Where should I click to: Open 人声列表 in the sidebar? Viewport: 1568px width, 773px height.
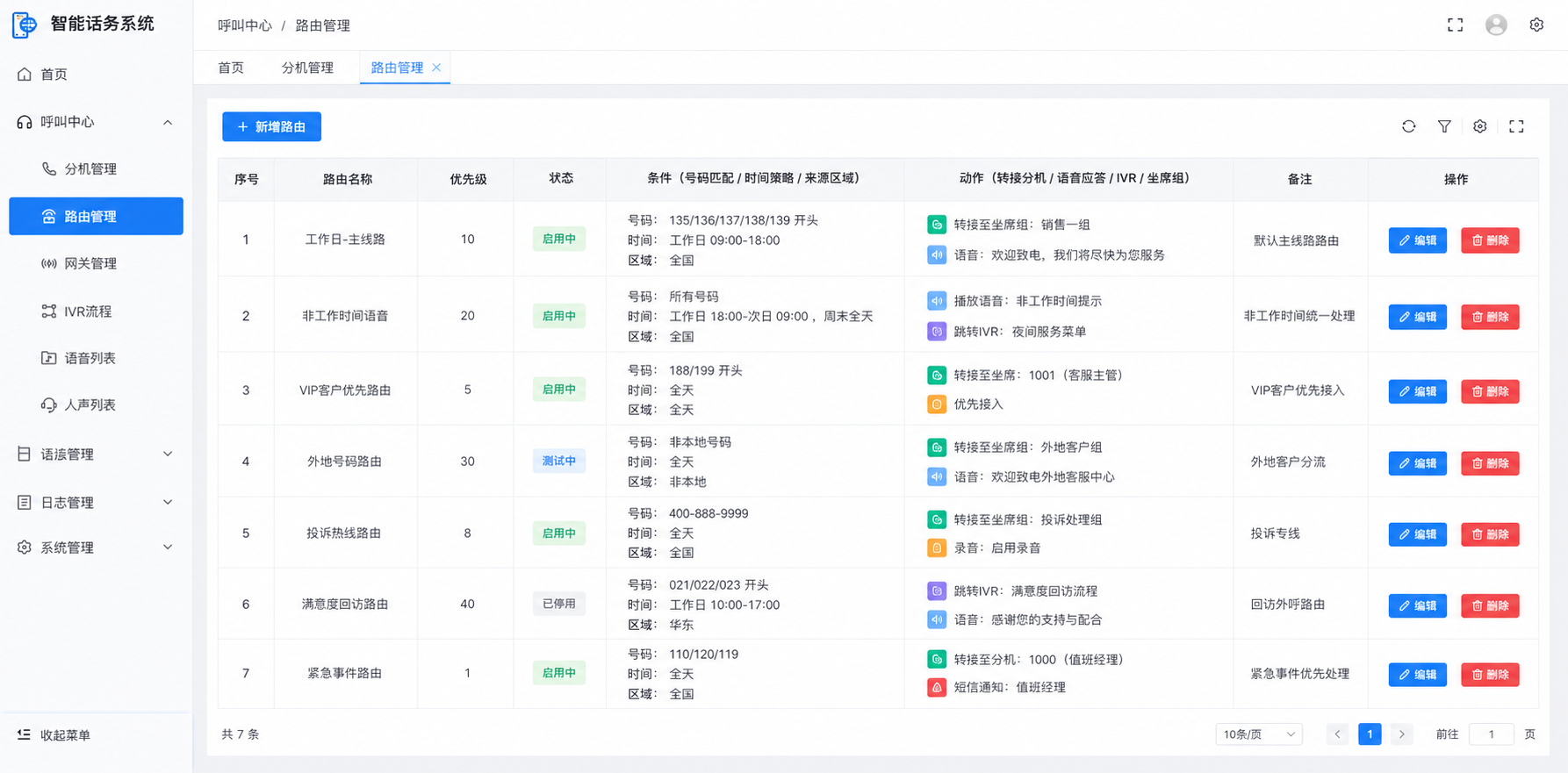click(96, 404)
